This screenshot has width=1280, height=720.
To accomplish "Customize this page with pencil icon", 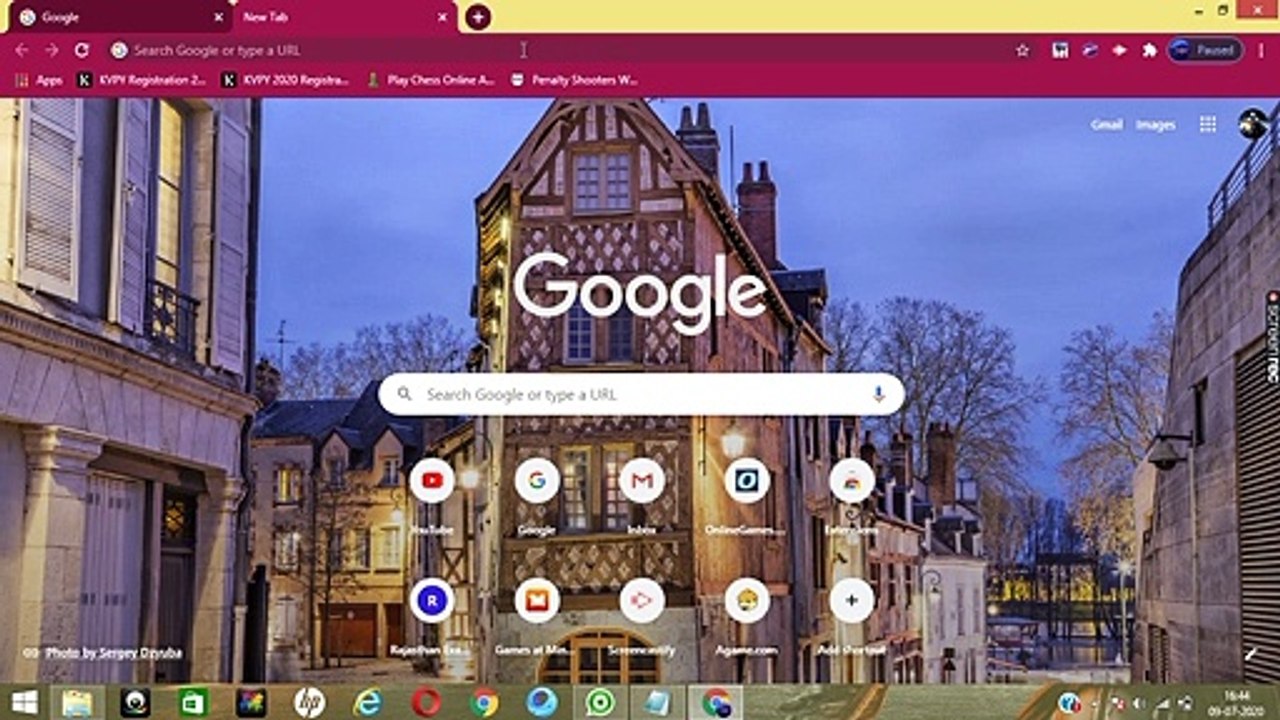I will click(1251, 653).
